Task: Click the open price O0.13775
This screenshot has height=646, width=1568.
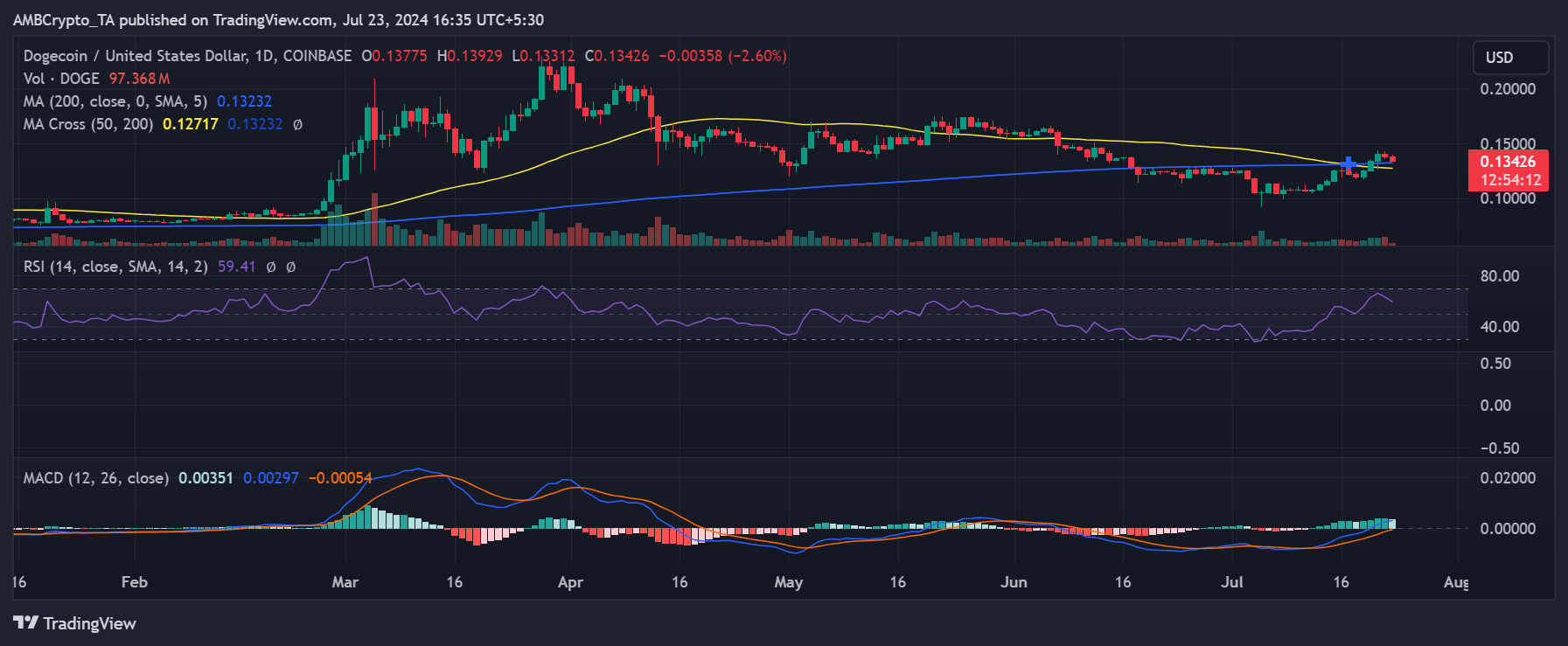Action: click(394, 56)
